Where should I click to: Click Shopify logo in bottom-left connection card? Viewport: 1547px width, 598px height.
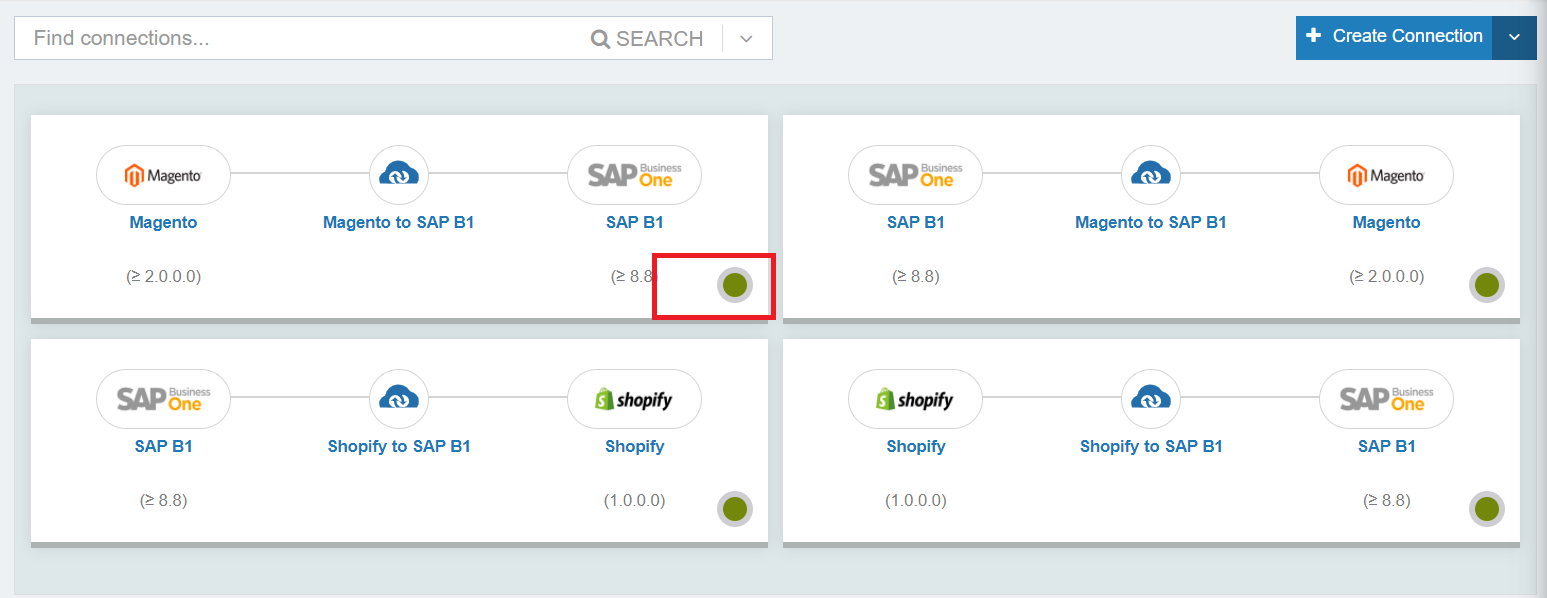tap(634, 399)
